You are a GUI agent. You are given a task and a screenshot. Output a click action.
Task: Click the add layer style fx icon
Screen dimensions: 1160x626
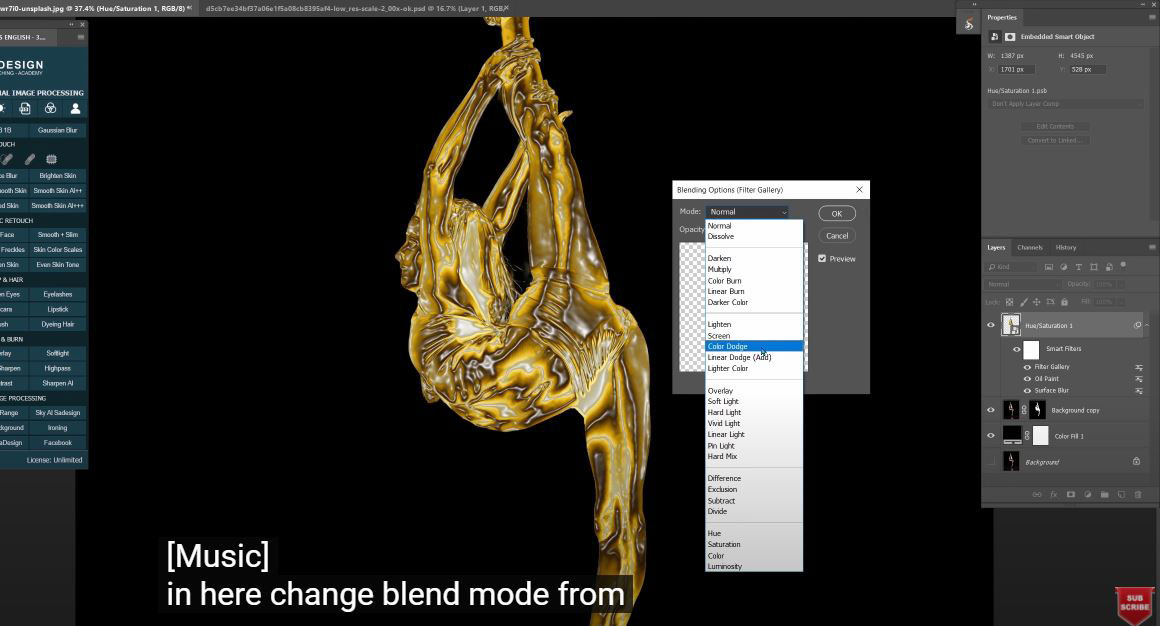point(1053,494)
